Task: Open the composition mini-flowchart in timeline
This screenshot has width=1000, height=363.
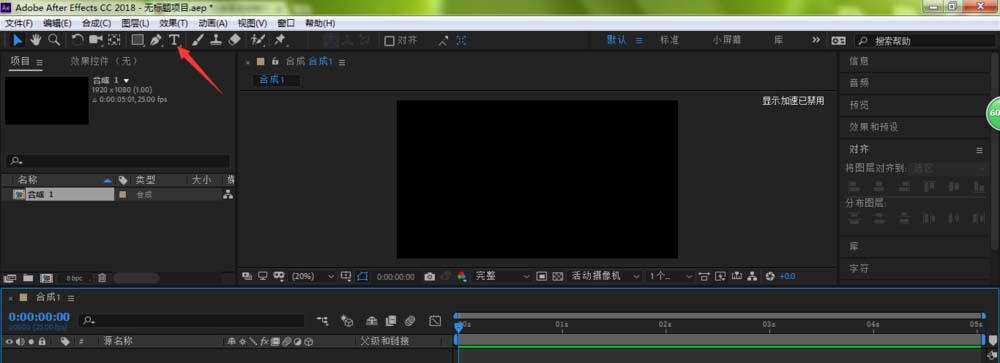Action: point(323,320)
